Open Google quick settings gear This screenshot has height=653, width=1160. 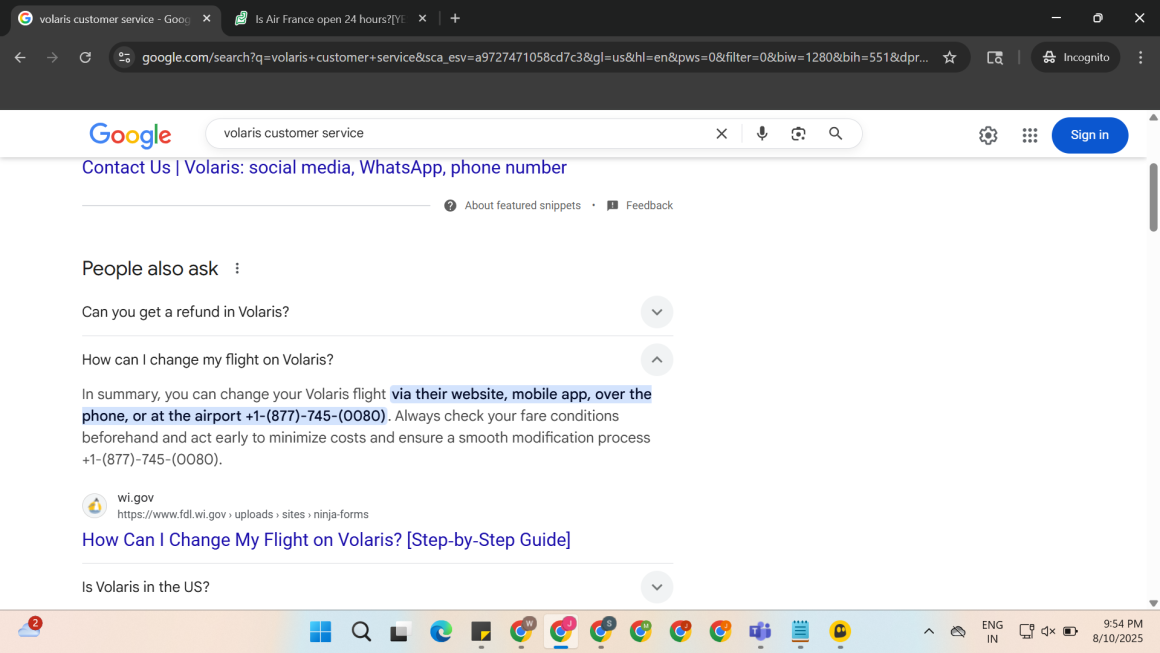click(988, 135)
